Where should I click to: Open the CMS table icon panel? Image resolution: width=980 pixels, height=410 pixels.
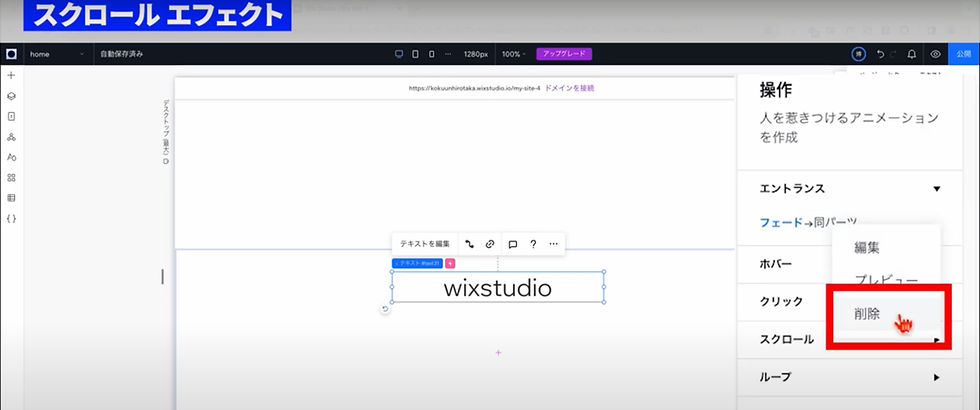[x=11, y=198]
